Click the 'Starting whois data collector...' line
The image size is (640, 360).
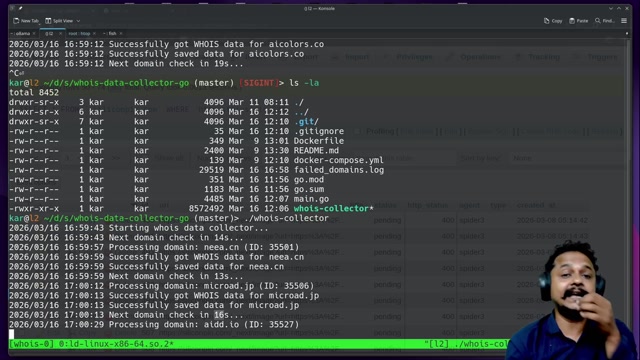click(139, 228)
